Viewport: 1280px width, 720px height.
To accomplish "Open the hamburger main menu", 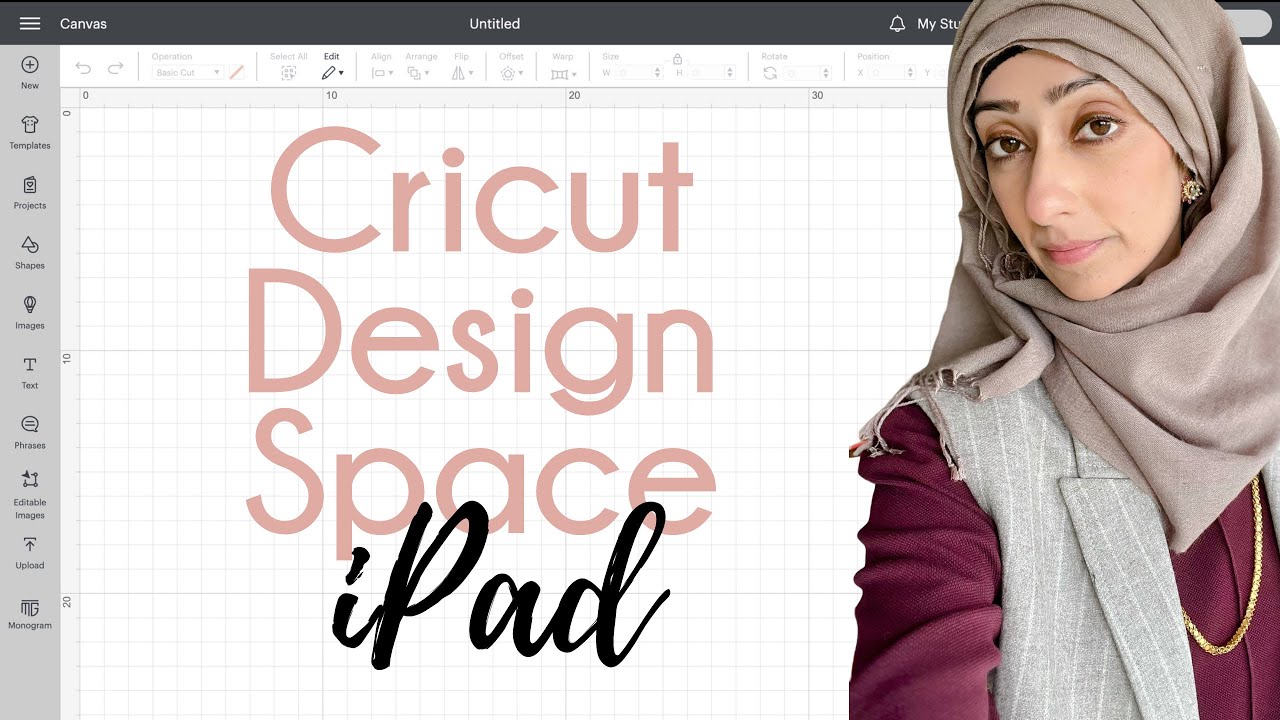I will [30, 23].
